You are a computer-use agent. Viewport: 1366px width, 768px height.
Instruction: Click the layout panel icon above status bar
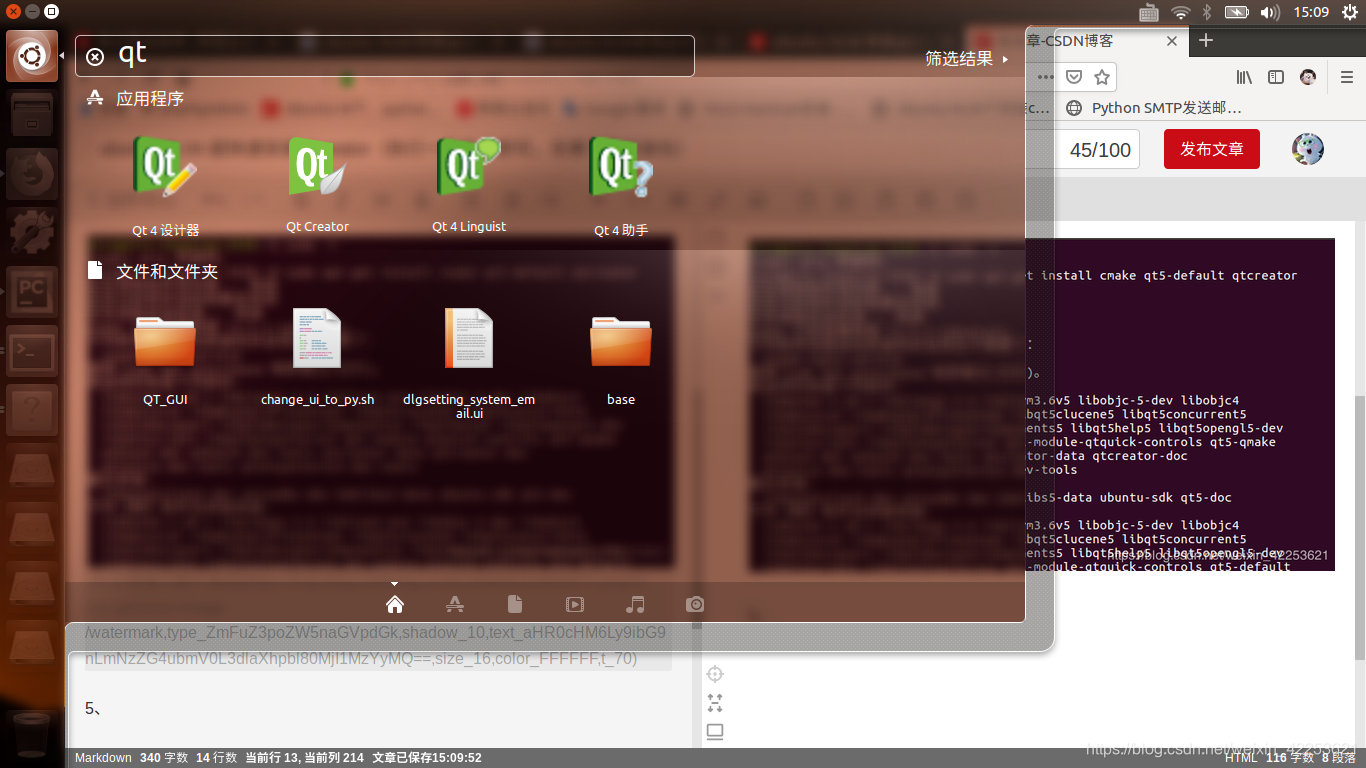click(715, 732)
